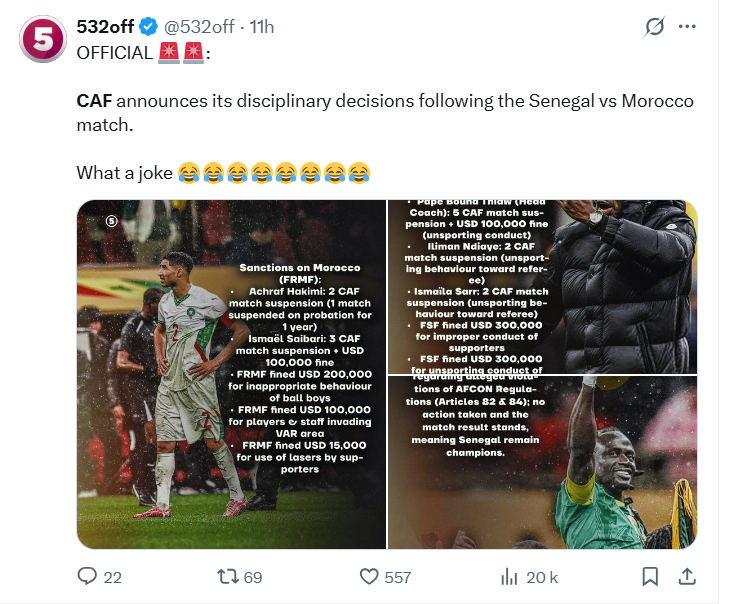This screenshot has width=736, height=604.
Task: Click the reply speech bubble icon
Action: (87, 577)
